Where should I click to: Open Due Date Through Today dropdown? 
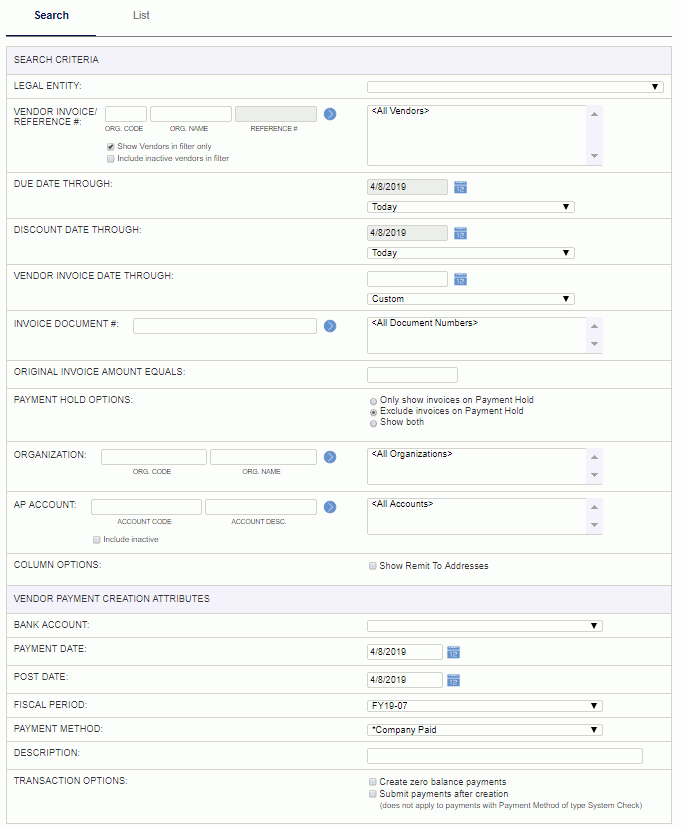point(471,207)
